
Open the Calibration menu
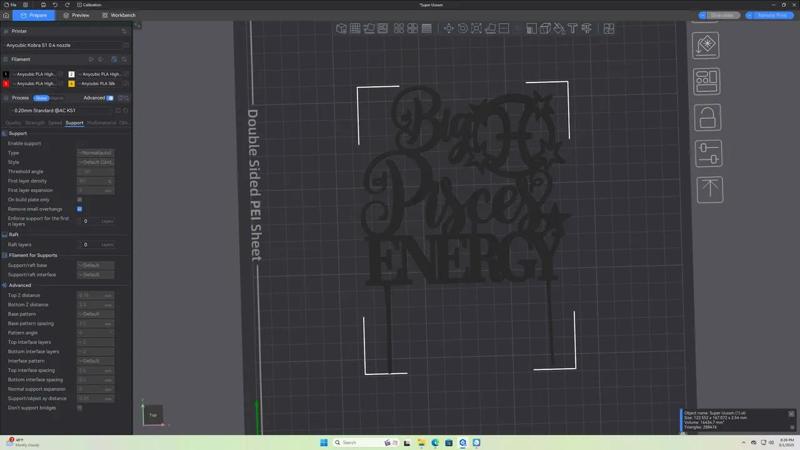89,5
